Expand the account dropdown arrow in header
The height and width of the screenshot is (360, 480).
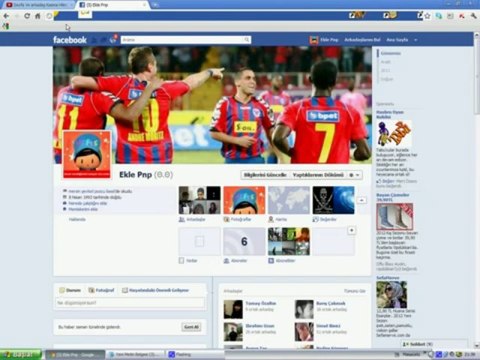click(x=416, y=40)
